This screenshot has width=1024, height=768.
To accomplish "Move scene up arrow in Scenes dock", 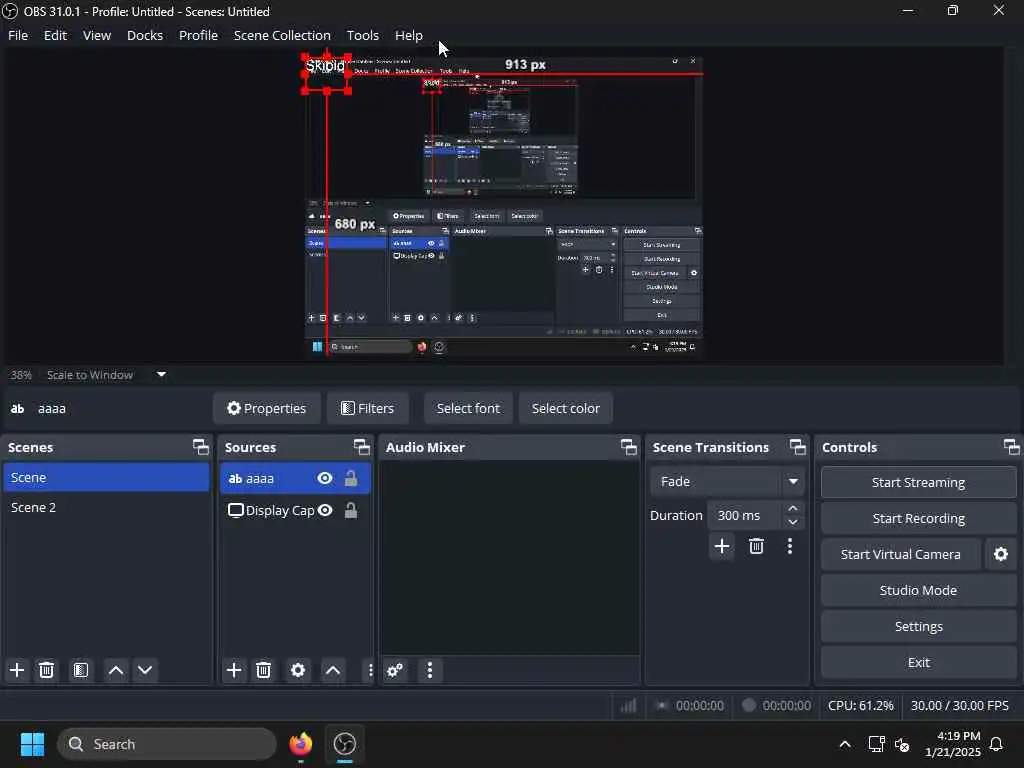I will point(116,670).
